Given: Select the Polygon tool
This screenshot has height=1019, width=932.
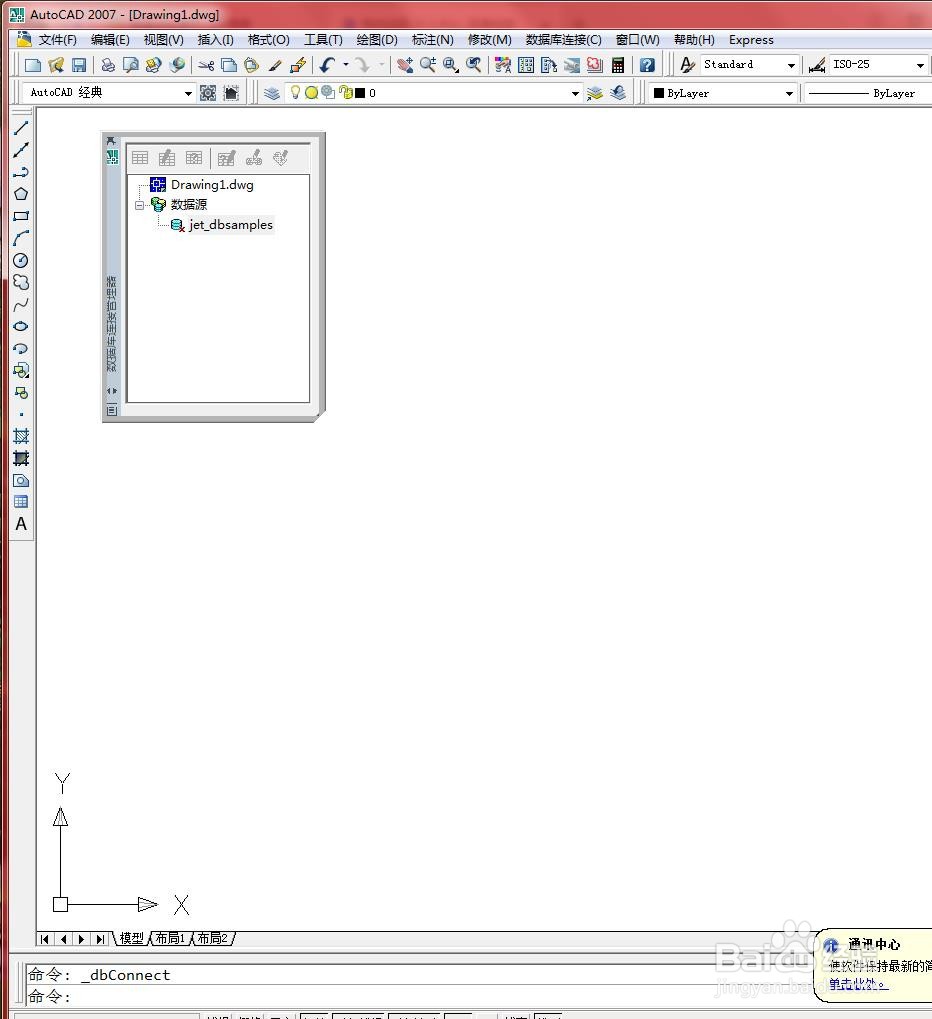Looking at the screenshot, I should [21, 194].
